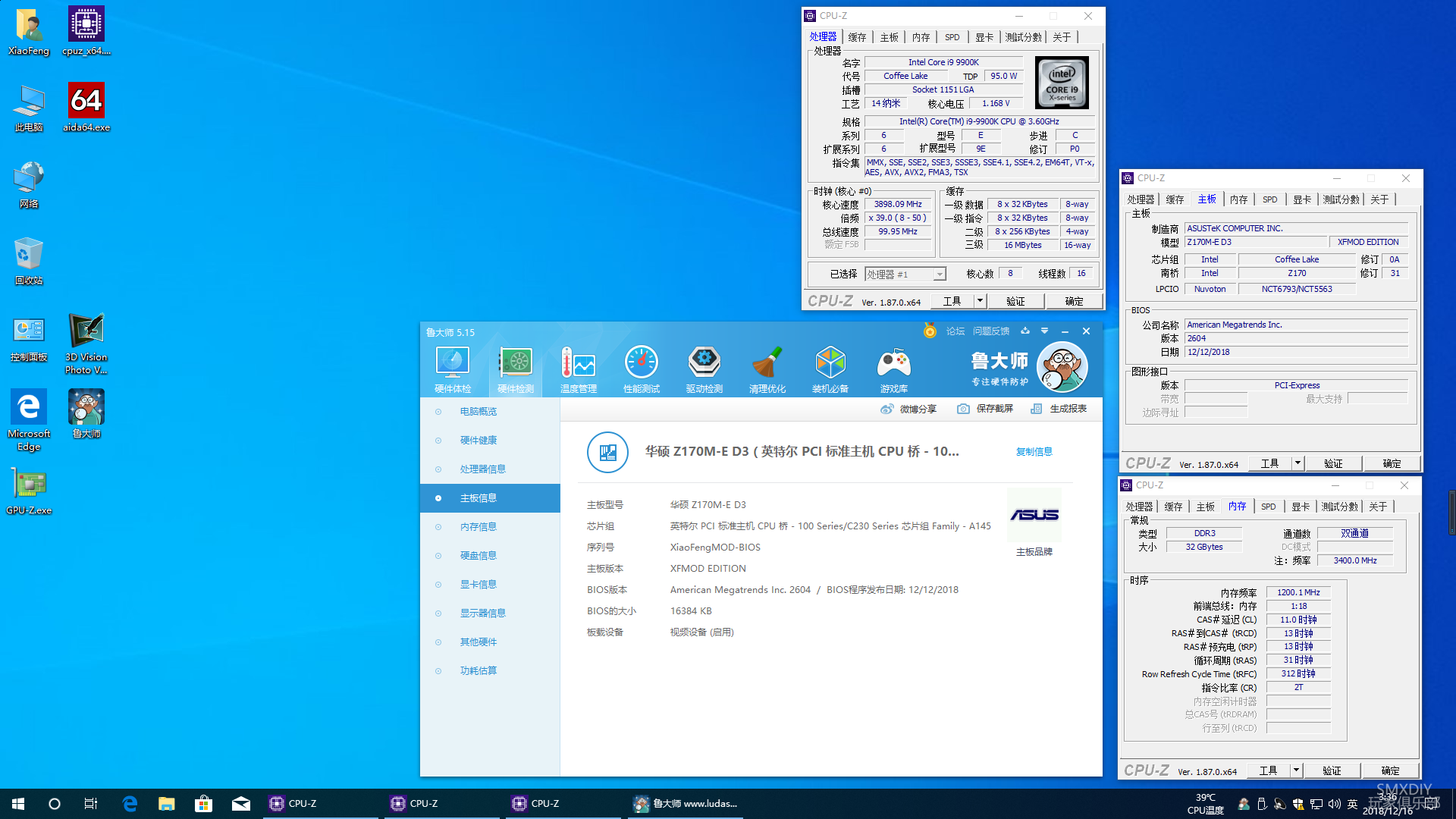Switch to 显卡 tab in motherboard CPU-Z window
This screenshot has width=1456, height=819.
[x=1302, y=199]
